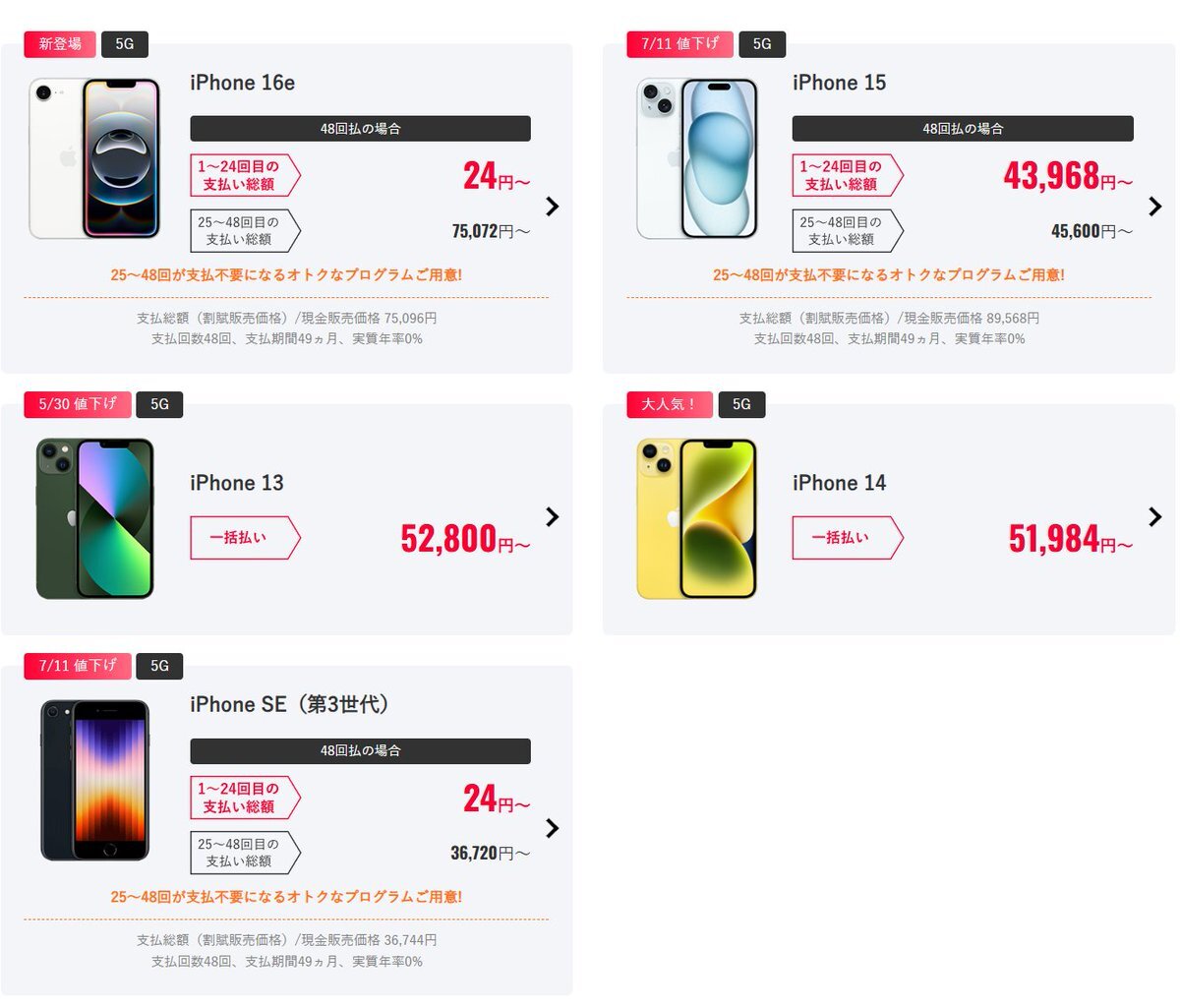
Task: Open the iPhone 15 chevron arrow
Action: pyautogui.click(x=1154, y=206)
